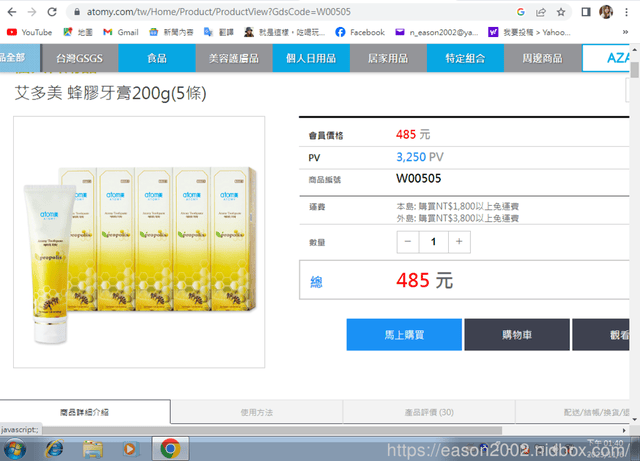Open the Chrome profile avatar

point(606,12)
